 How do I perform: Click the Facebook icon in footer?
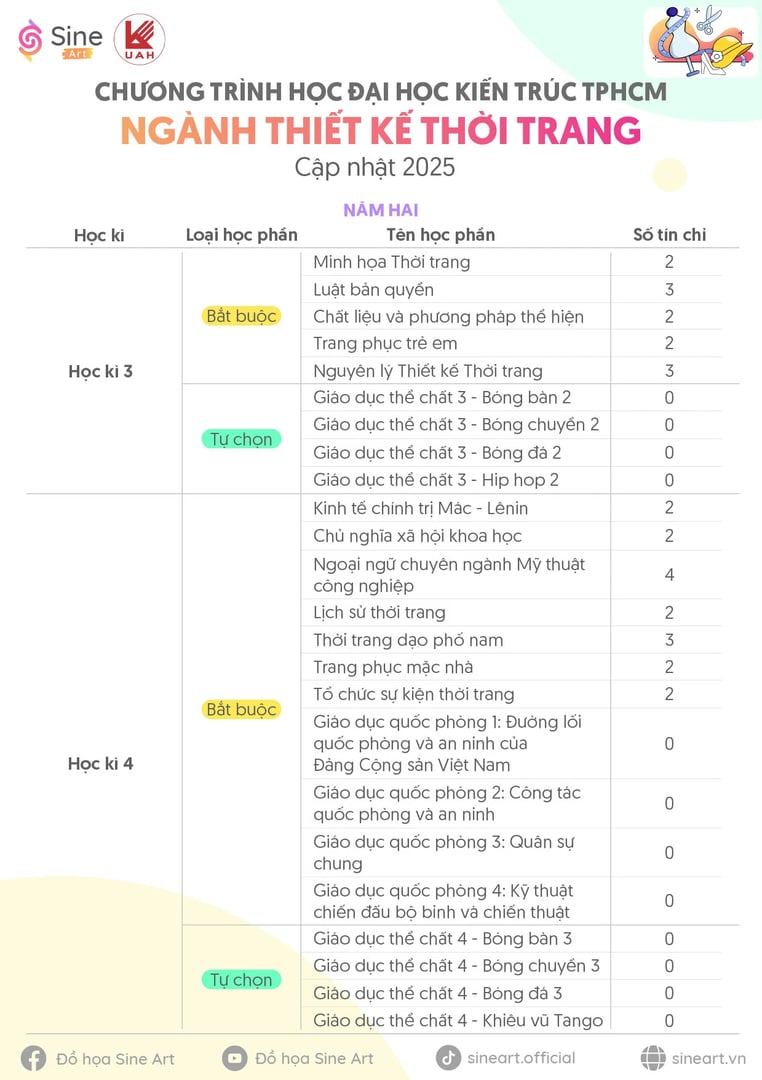[33, 1059]
